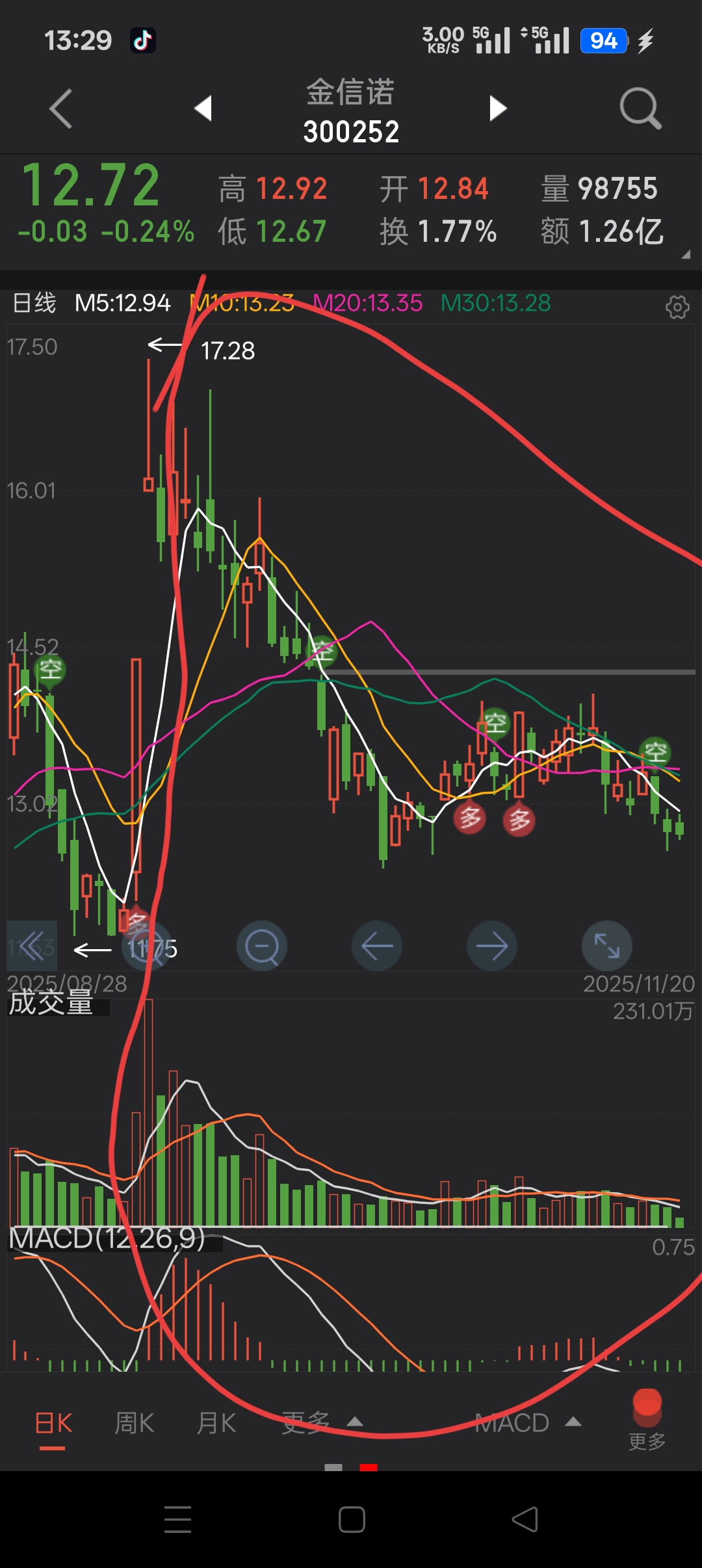
Task: Open stock search magnifier
Action: 640,108
